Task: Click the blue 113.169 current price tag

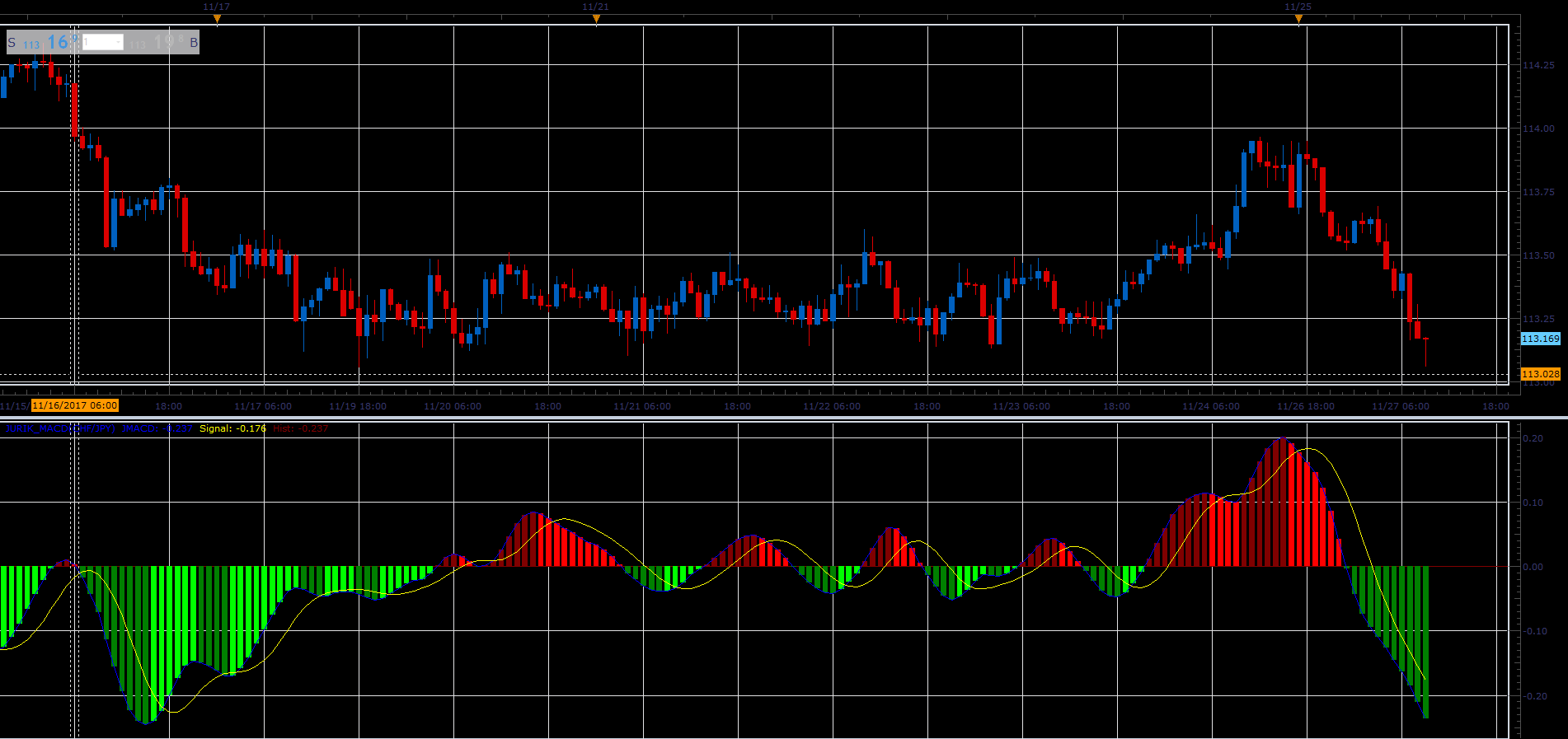Action: (1540, 339)
